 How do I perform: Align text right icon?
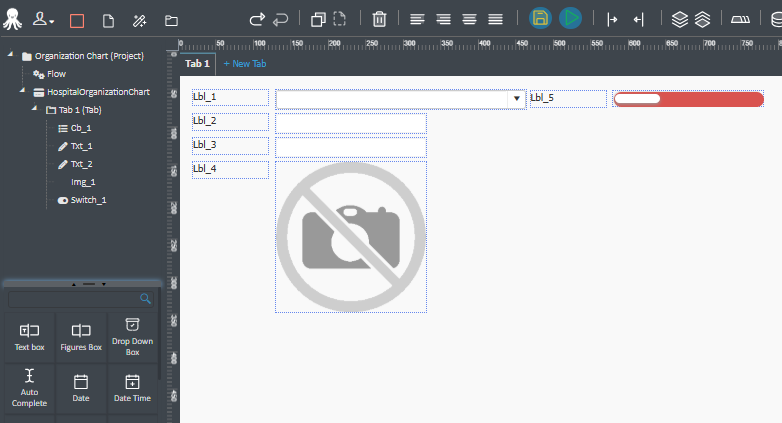(x=443, y=19)
